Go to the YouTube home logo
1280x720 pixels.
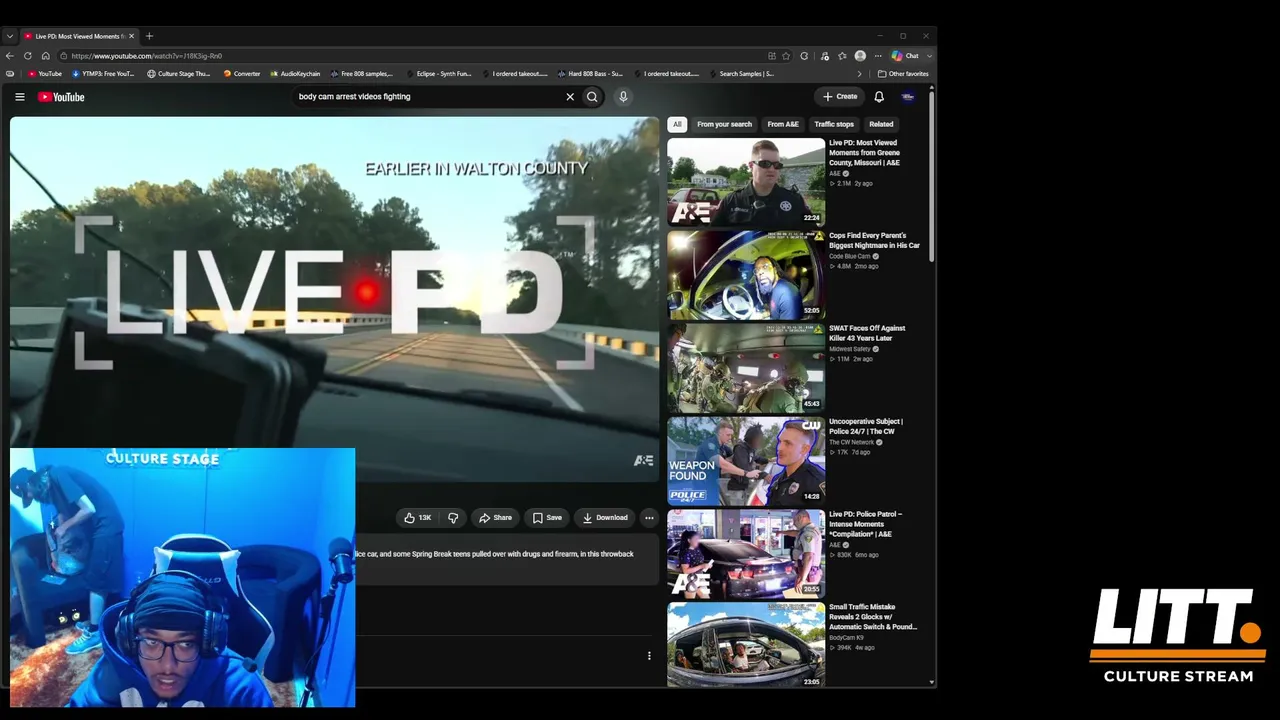(61, 97)
